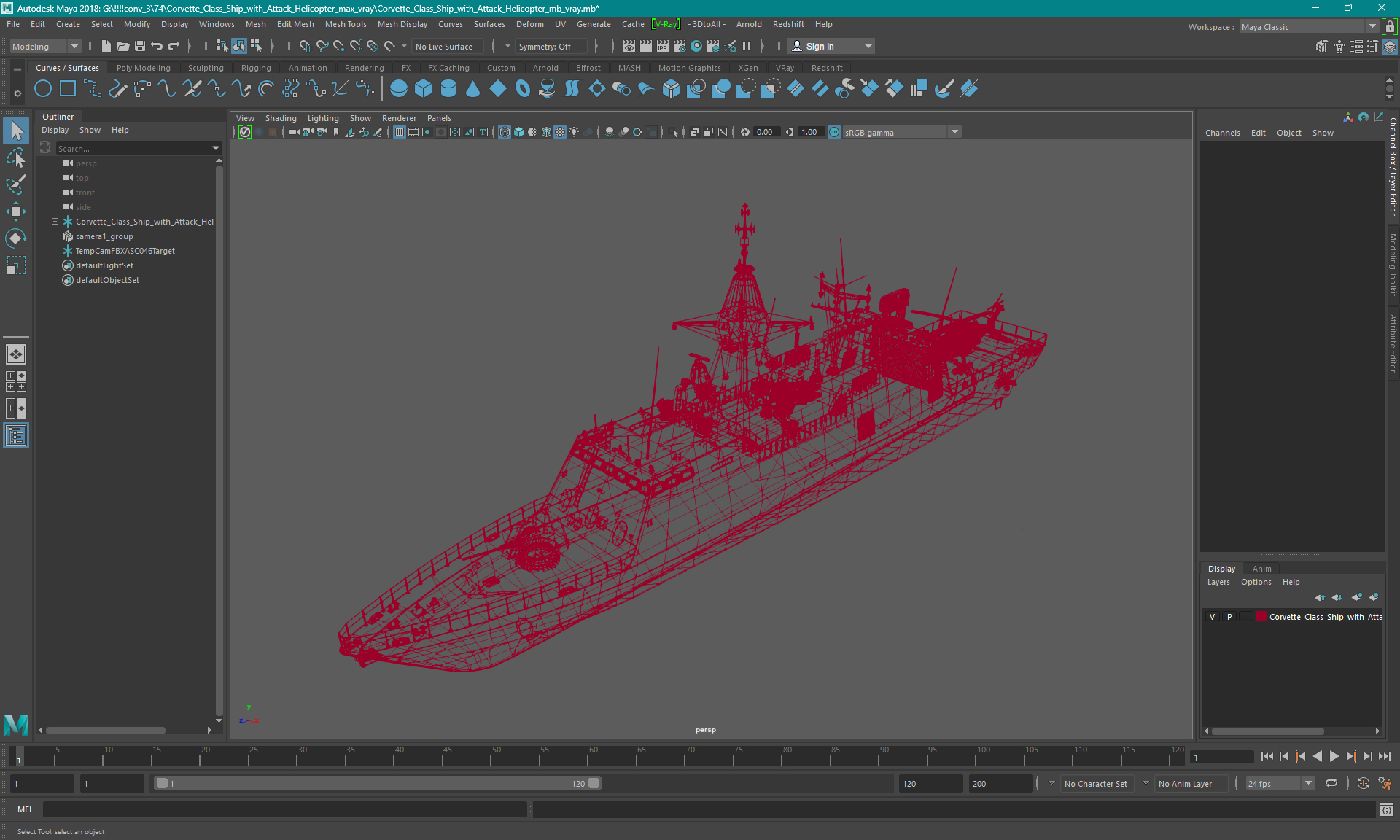Viewport: 1400px width, 840px height.
Task: Click the Animation menu bar item
Action: point(308,67)
